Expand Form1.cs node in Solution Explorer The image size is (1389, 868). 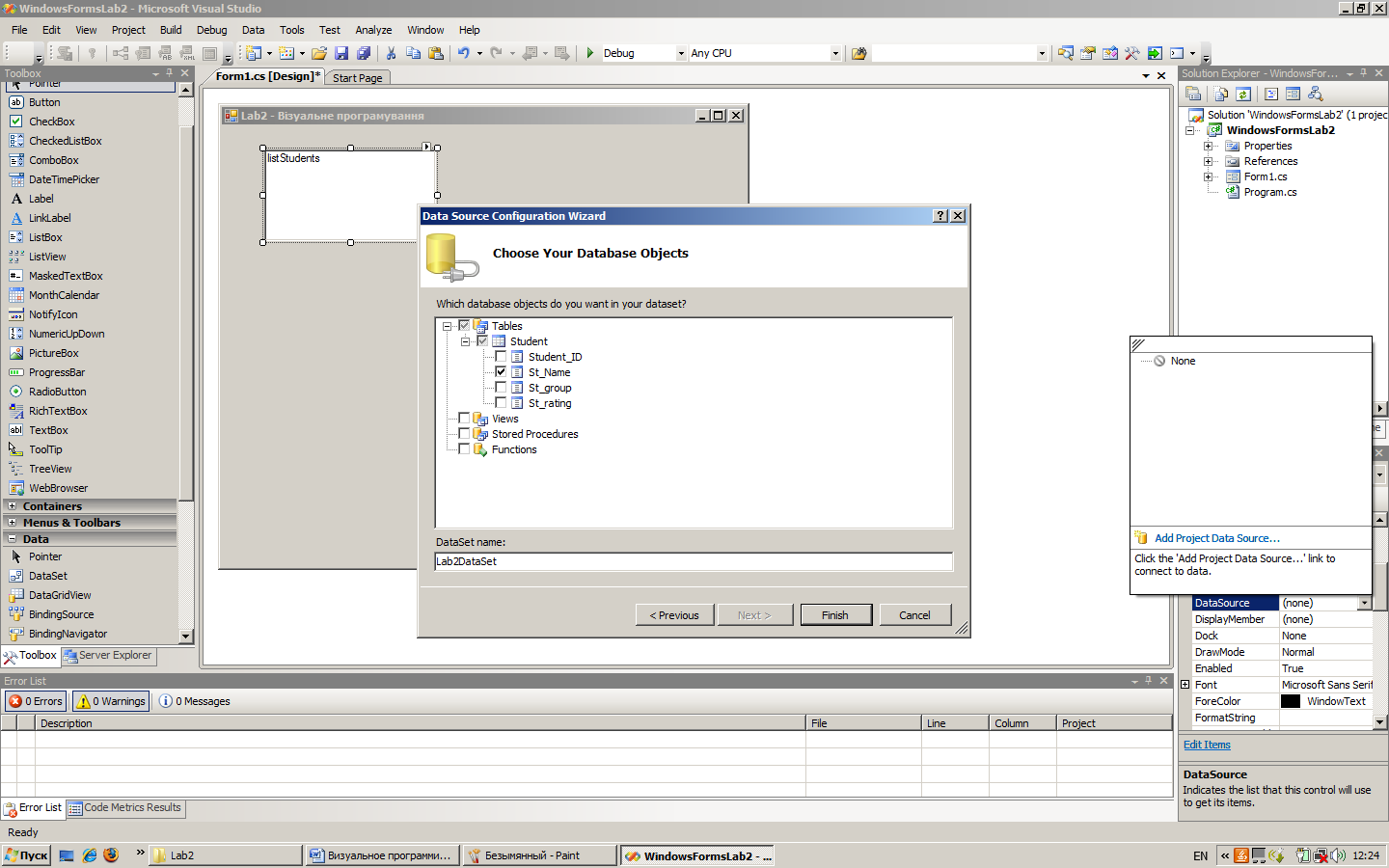tap(1208, 177)
